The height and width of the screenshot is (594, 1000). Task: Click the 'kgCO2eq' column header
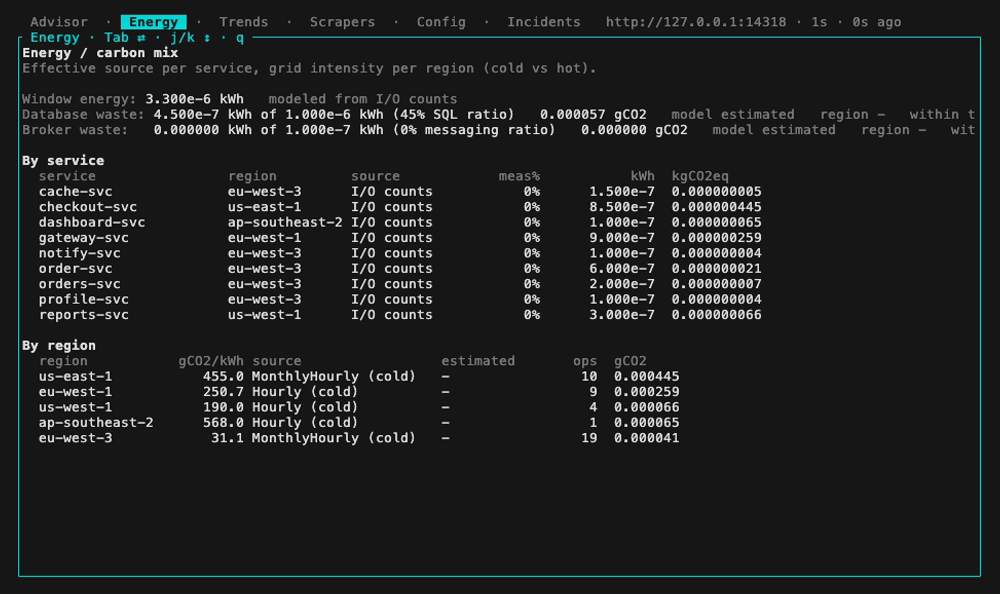700,176
